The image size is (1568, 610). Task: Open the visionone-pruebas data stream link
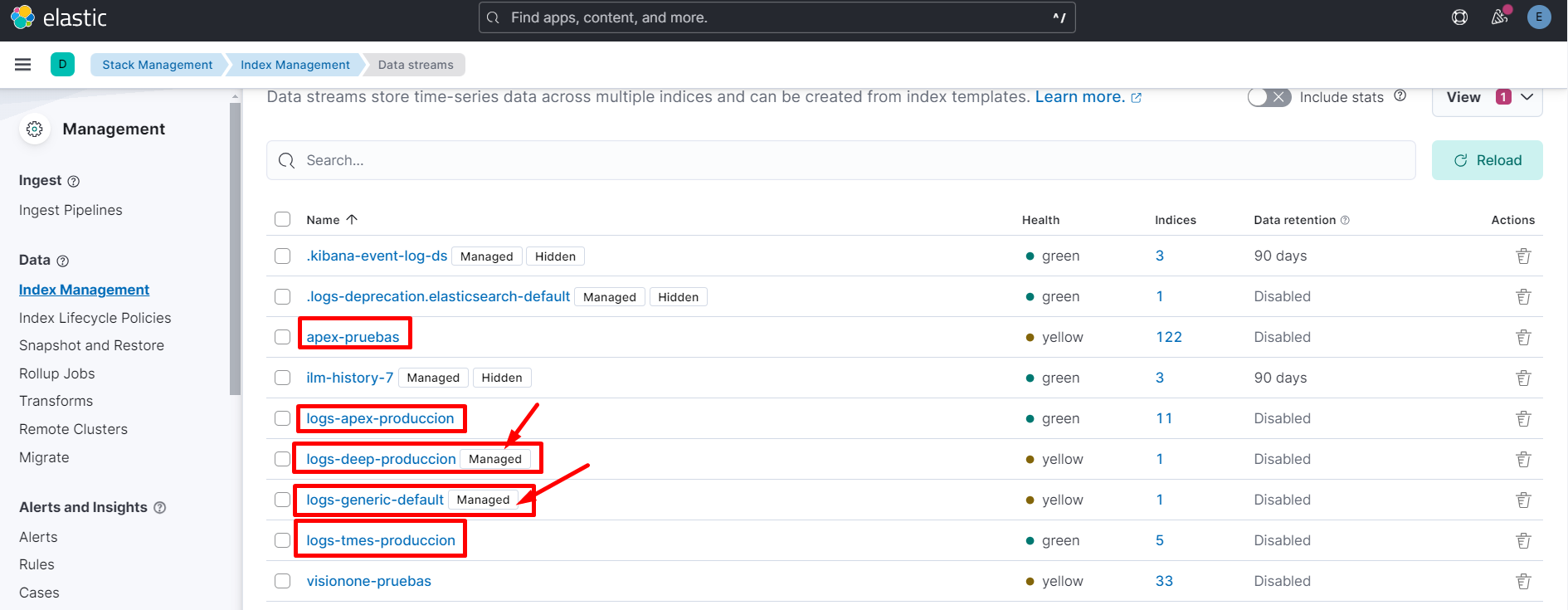tap(369, 581)
